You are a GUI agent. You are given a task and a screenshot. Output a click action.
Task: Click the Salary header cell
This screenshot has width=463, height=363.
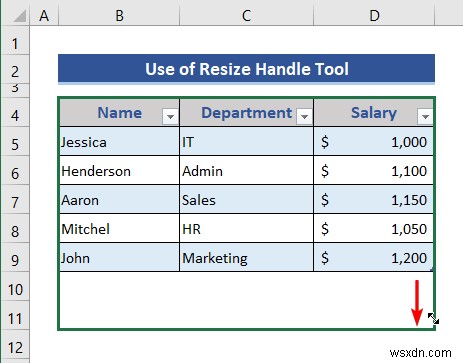tap(374, 112)
